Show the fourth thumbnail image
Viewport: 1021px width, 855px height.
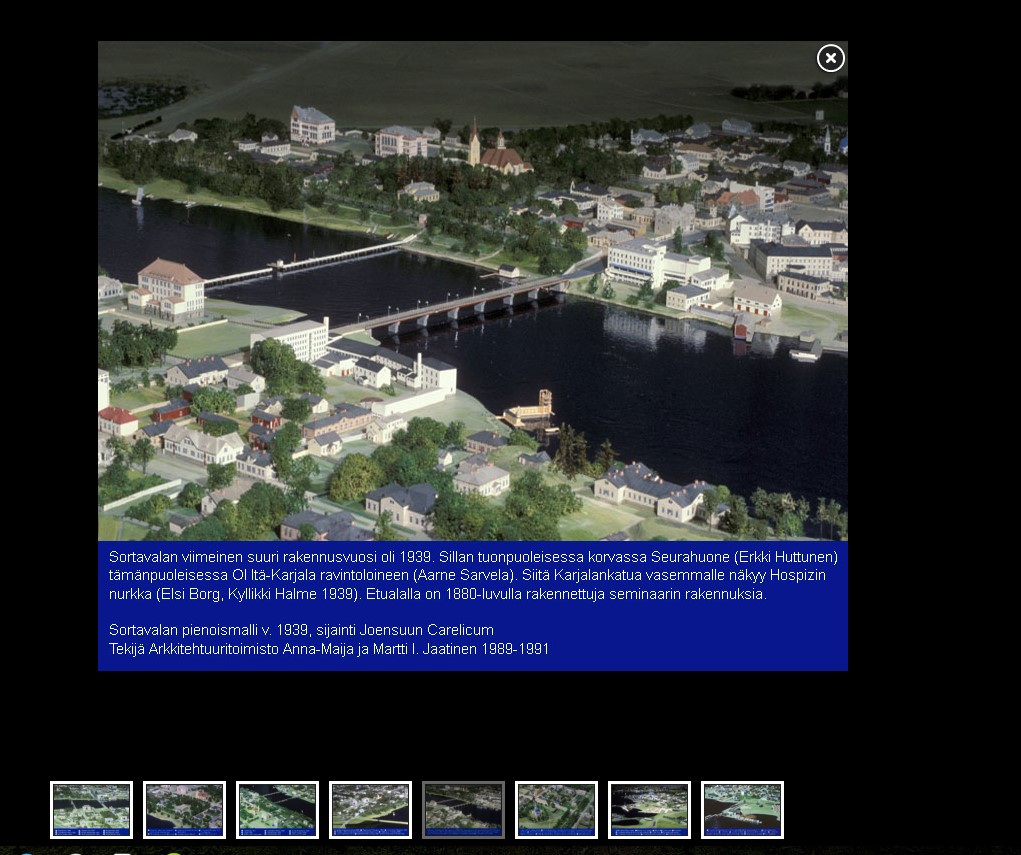(370, 809)
